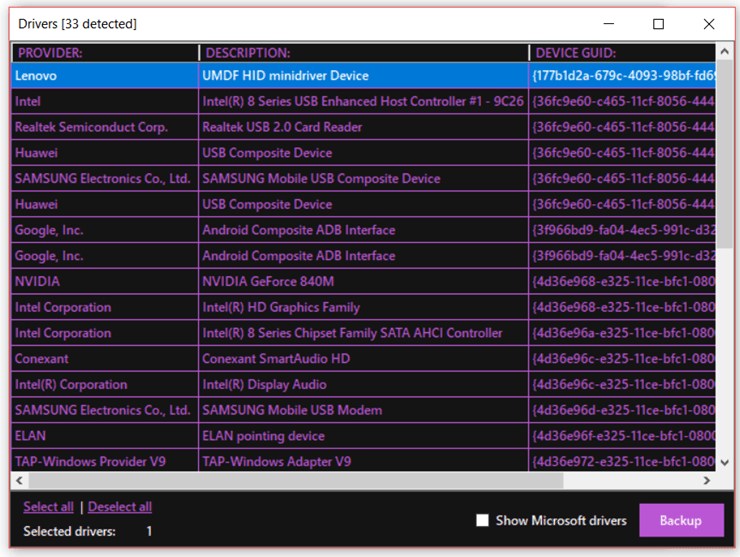Sort by the DEVICE GUID column header
Screen dimensions: 740x557
622,53
